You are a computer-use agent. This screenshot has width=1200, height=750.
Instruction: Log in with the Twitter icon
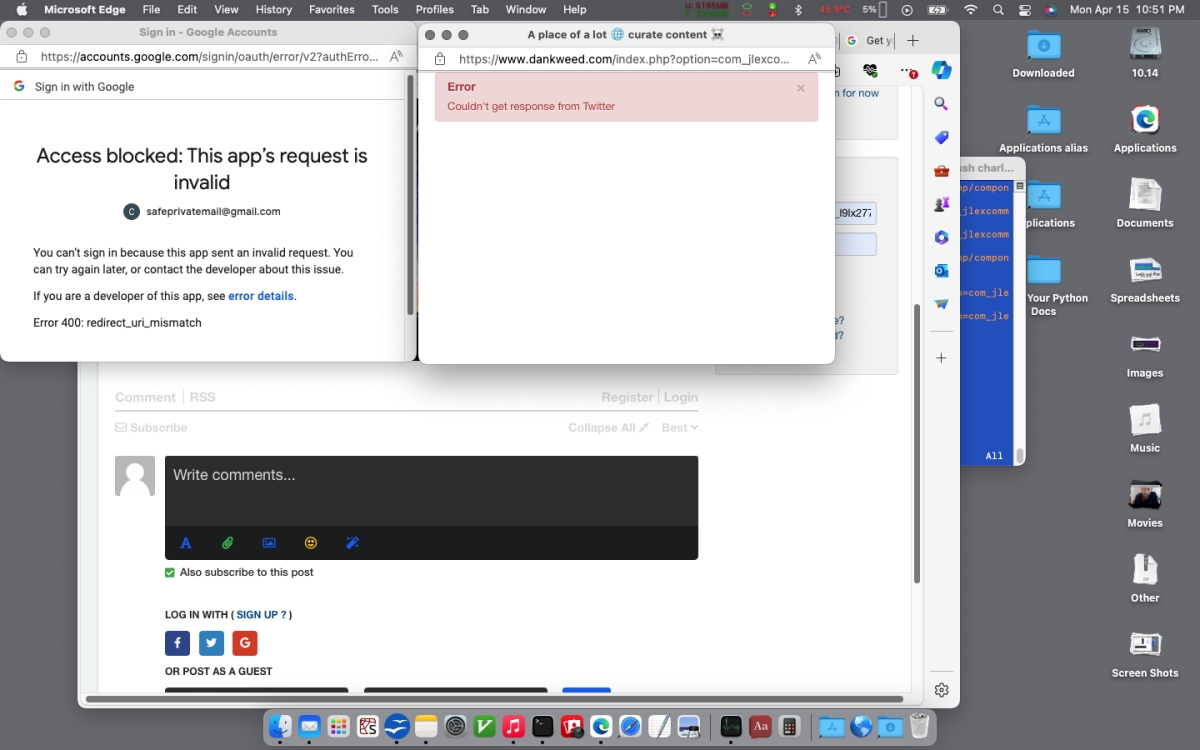[211, 643]
